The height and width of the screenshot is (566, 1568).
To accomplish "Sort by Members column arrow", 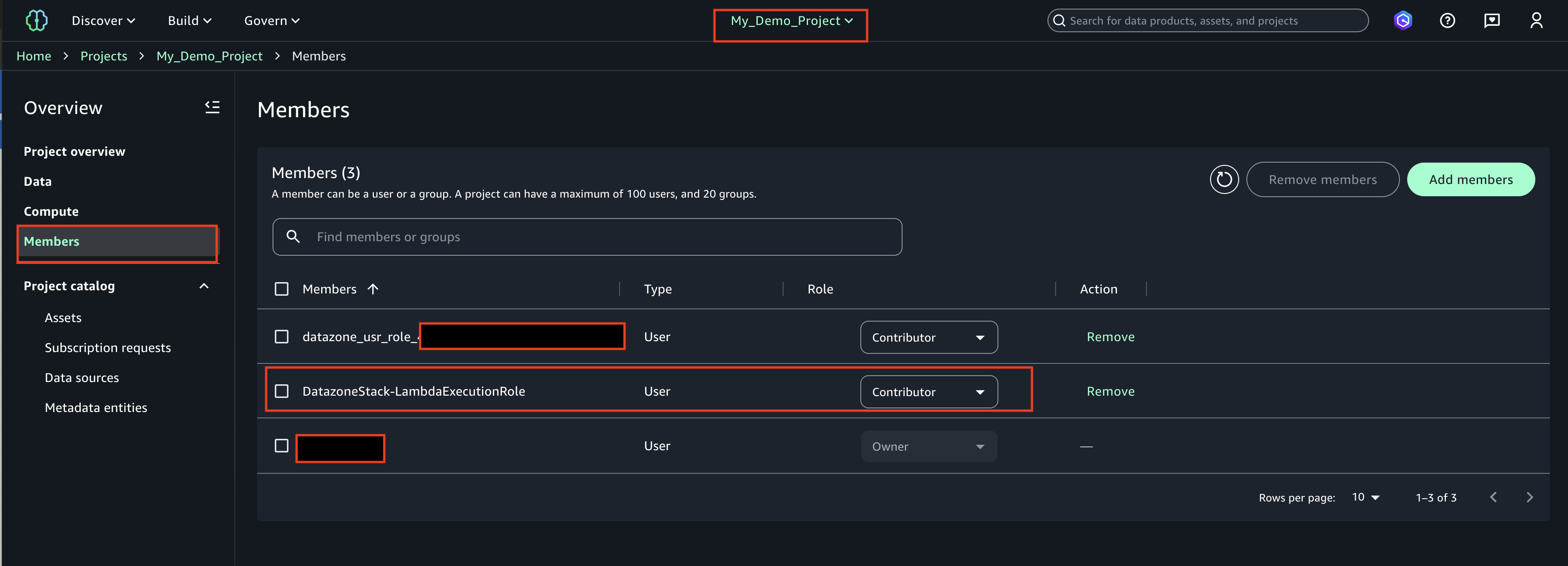I will click(x=373, y=289).
